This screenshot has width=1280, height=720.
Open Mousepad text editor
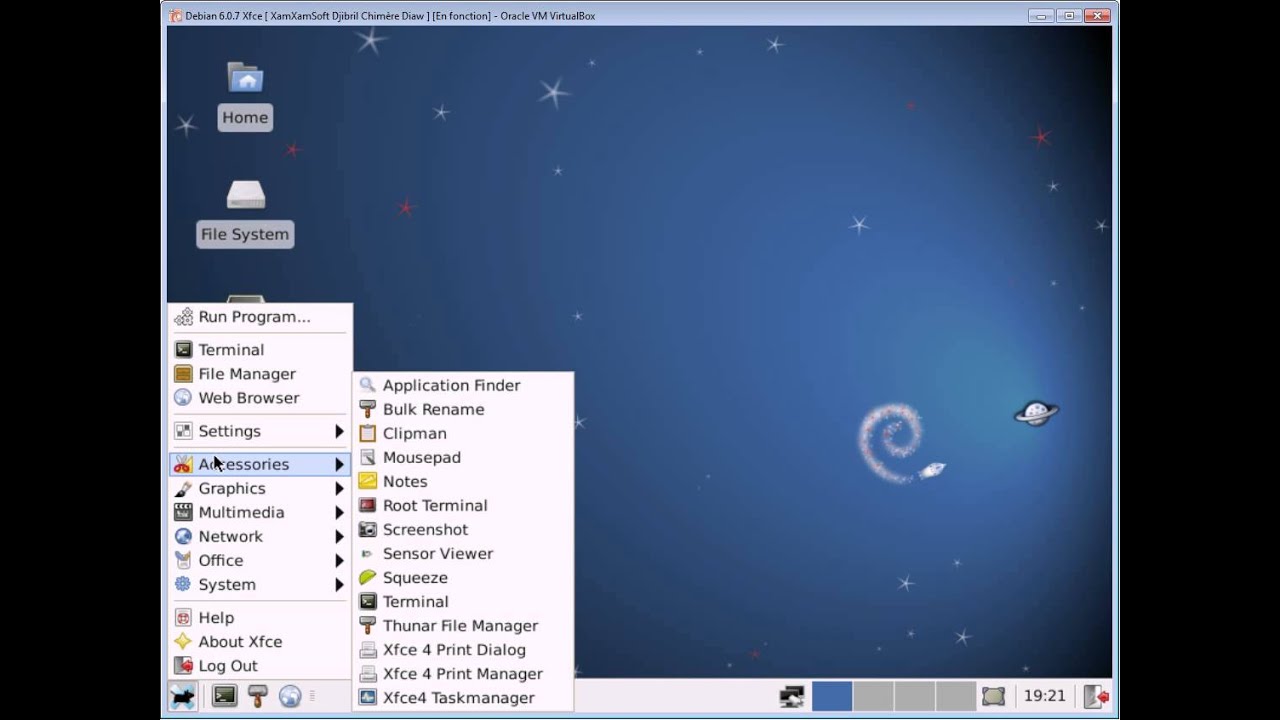463,457
